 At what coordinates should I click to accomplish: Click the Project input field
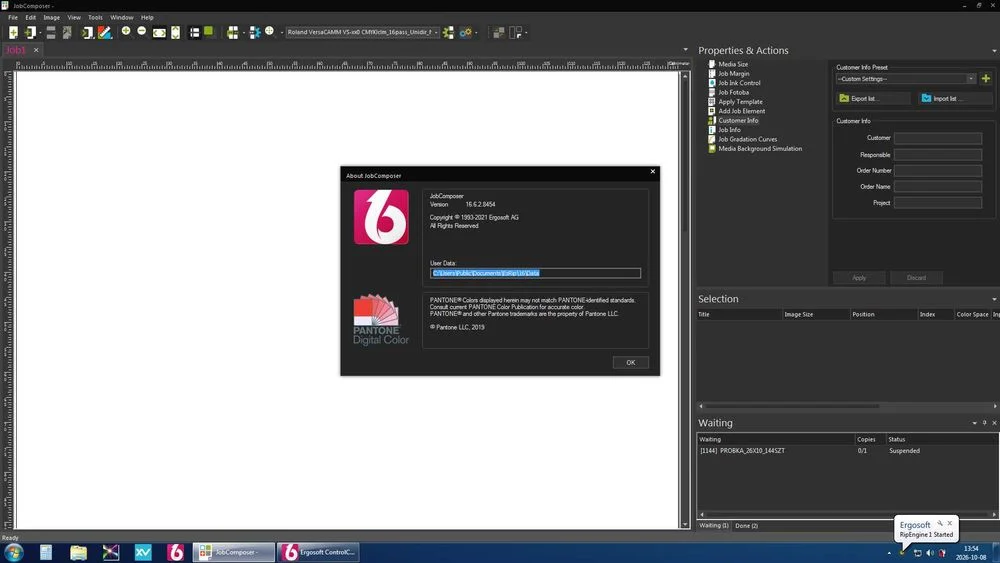coord(938,202)
